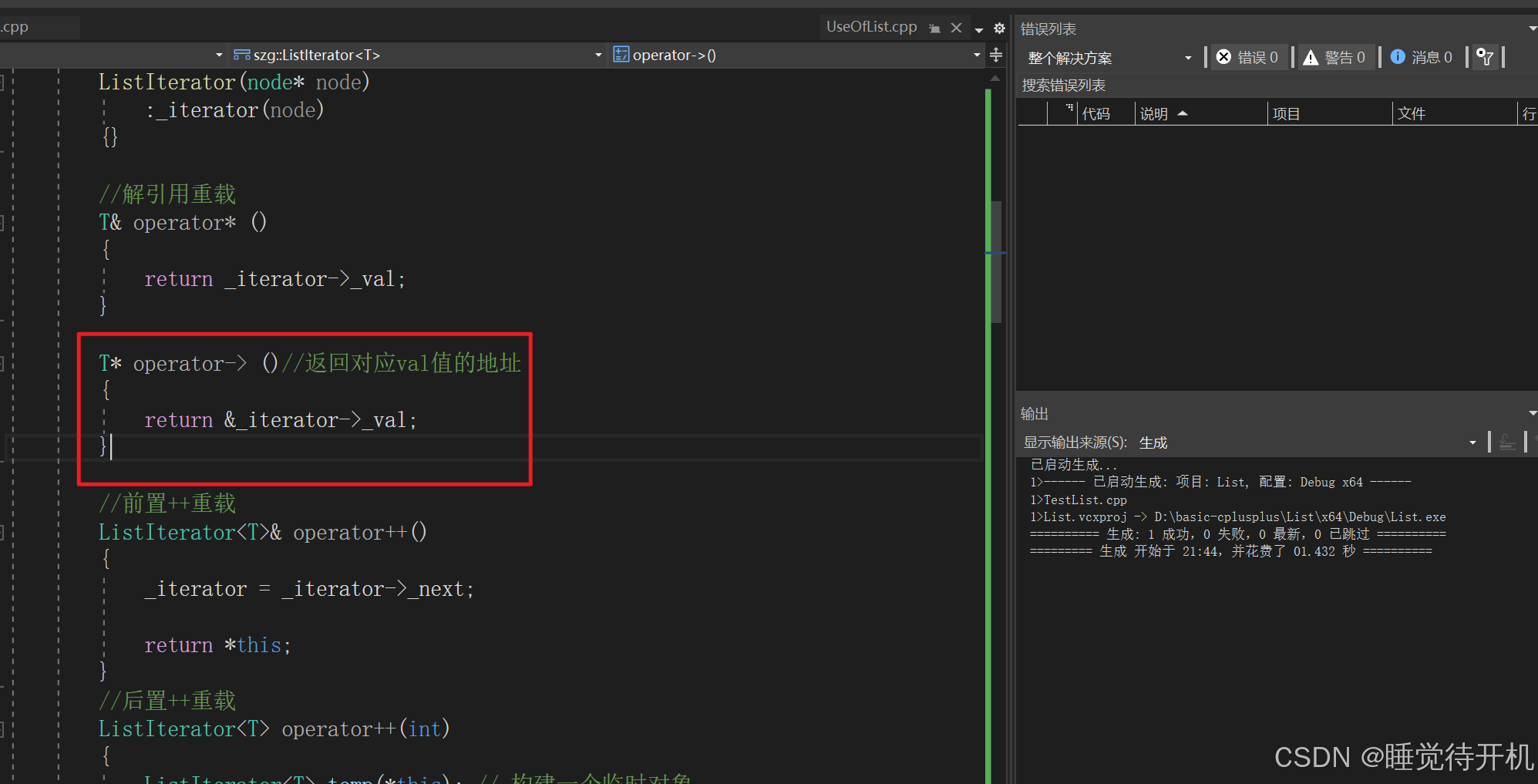The image size is (1538, 784).
Task: Close the UseOfList.cpp tab
Action: click(x=956, y=28)
